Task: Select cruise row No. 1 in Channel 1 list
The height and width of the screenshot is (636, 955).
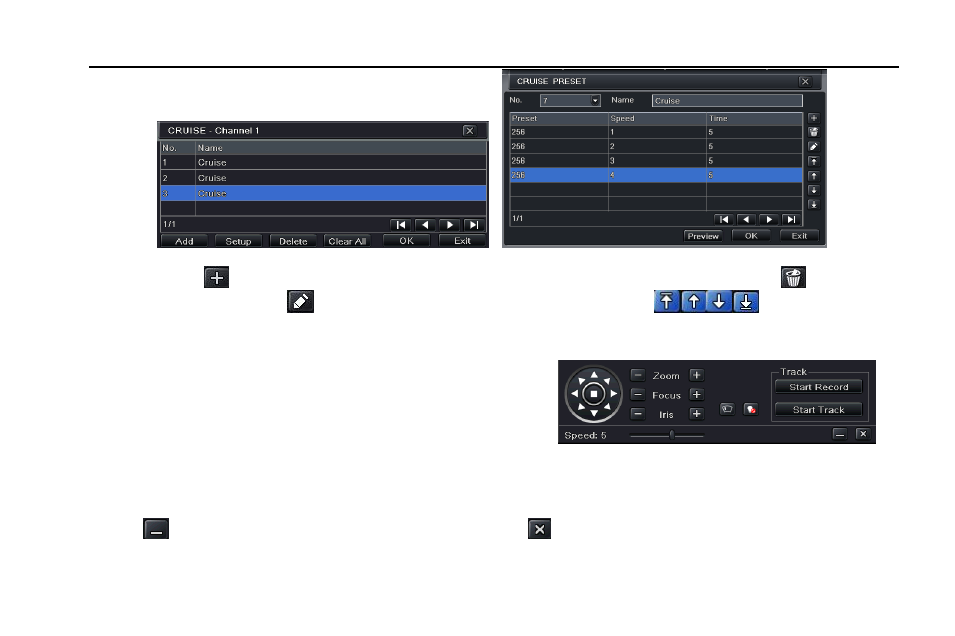Action: coord(323,163)
